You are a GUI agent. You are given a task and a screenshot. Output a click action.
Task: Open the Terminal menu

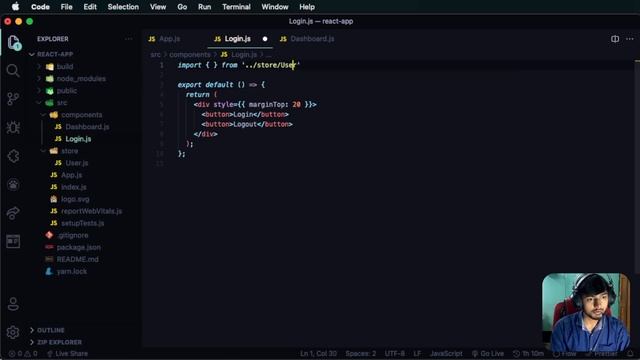(236, 7)
